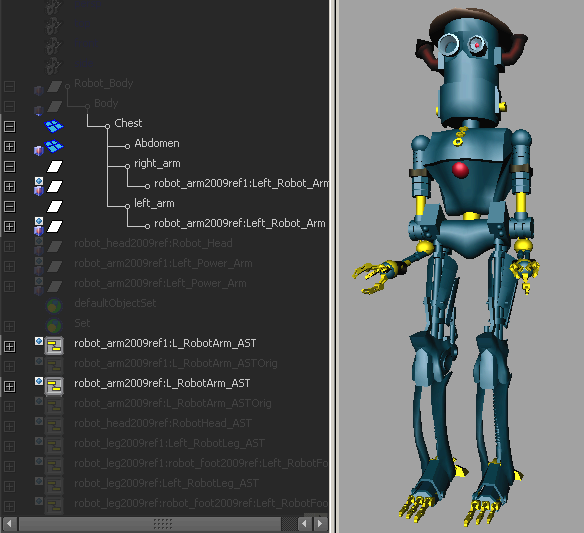This screenshot has width=584, height=533.
Task: Select the Chest node in outliner
Action: coord(128,123)
